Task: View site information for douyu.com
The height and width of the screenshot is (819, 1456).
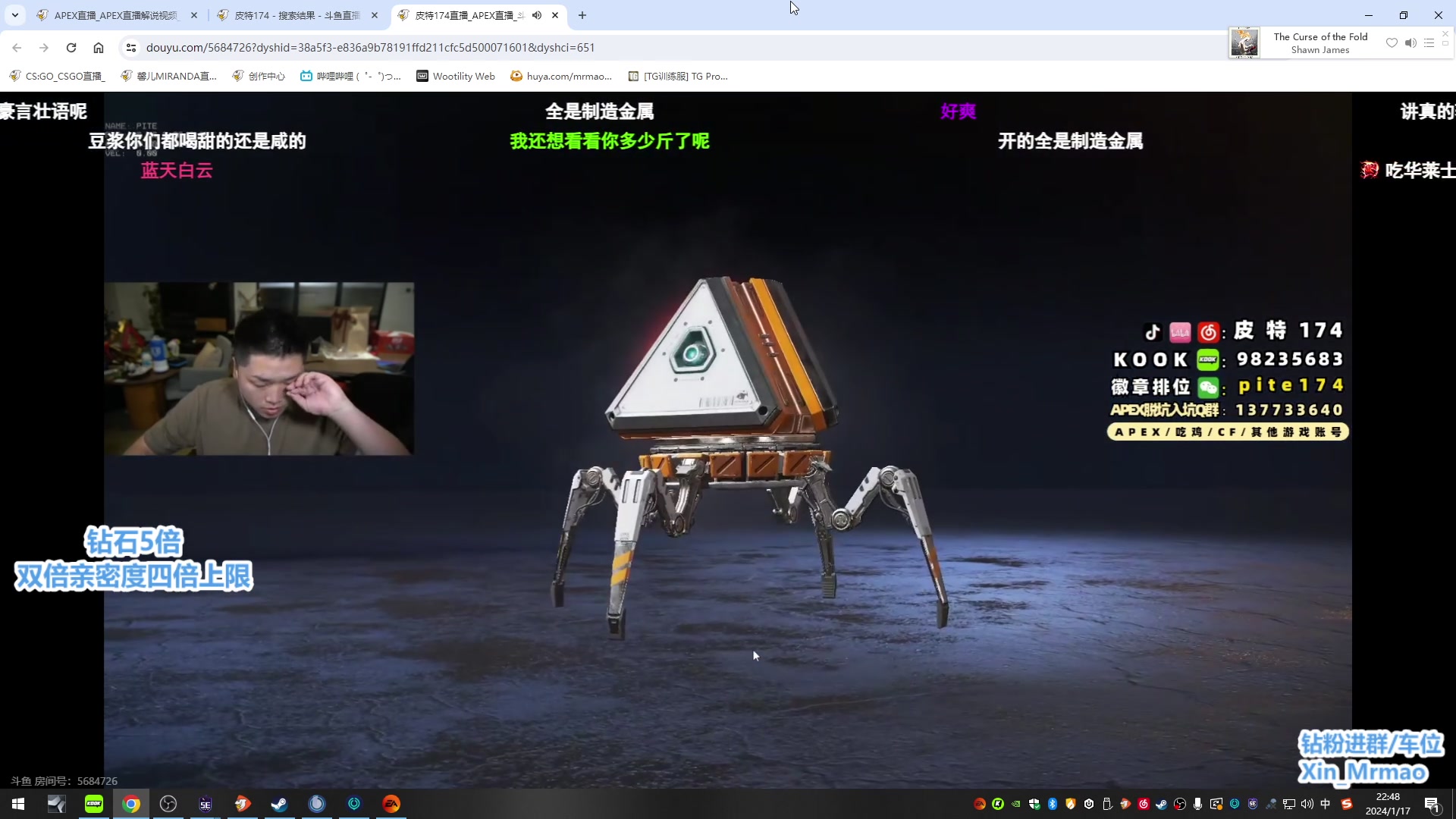Action: pos(131,48)
